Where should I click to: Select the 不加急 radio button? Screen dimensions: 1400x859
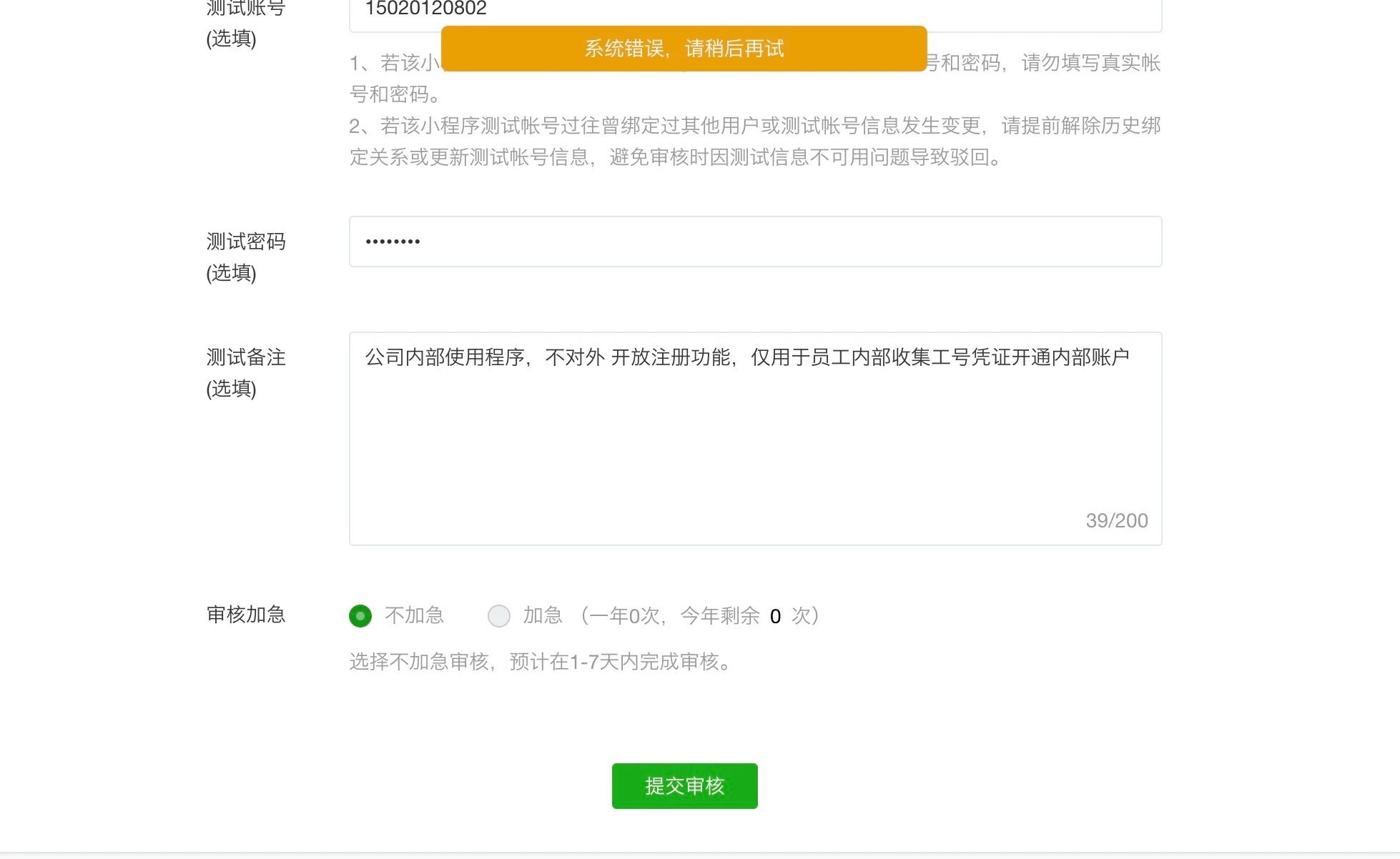click(x=360, y=615)
